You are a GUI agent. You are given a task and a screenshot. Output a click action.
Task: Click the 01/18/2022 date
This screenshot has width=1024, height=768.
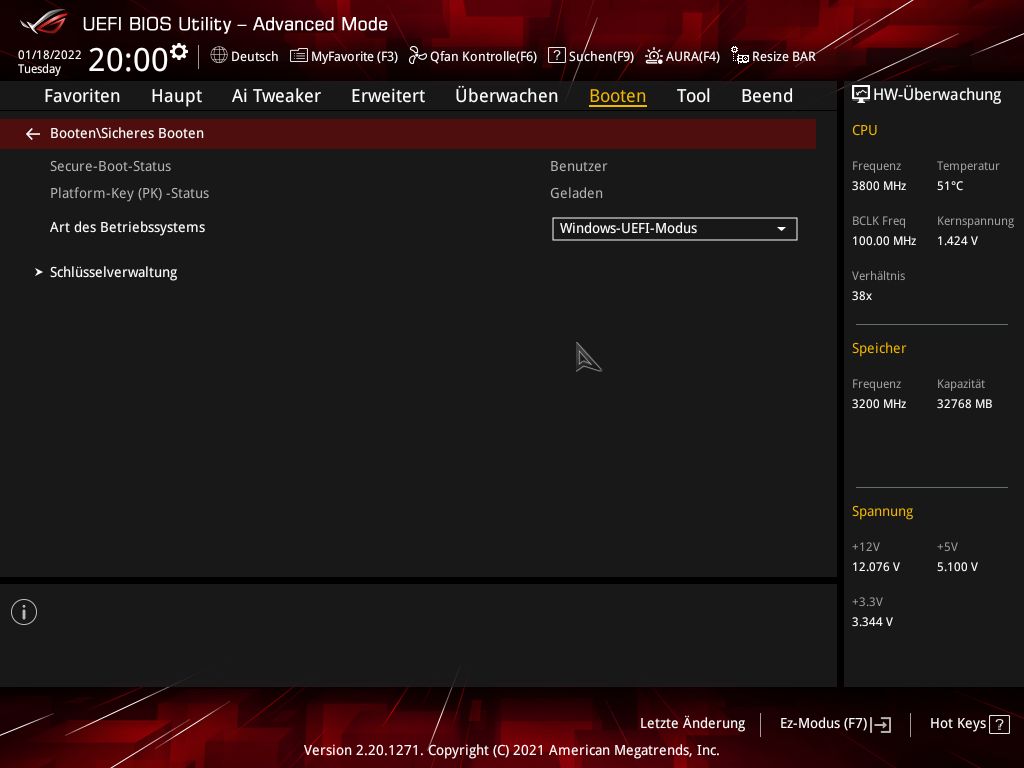50,55
